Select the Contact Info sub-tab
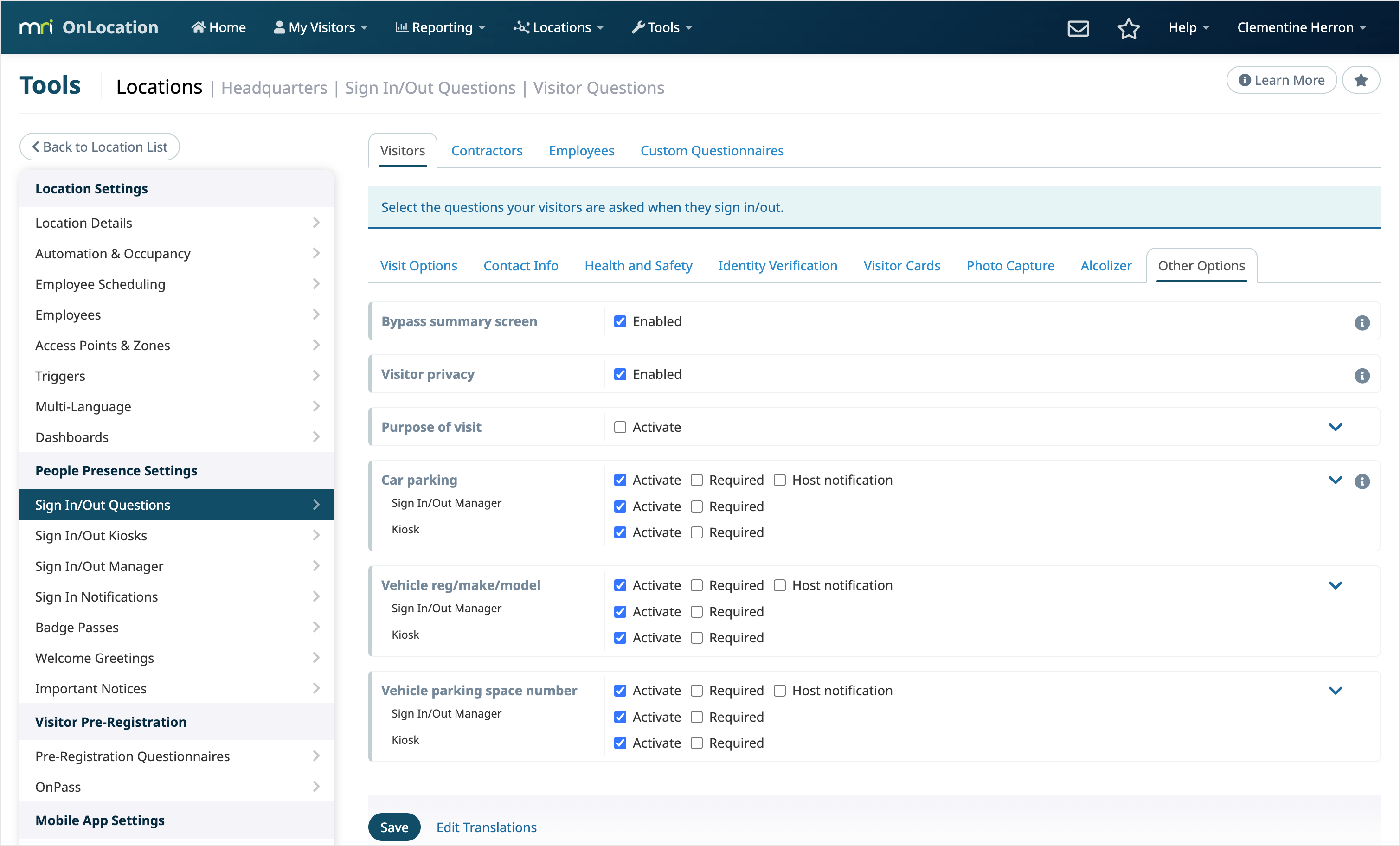This screenshot has height=846, width=1400. [520, 265]
